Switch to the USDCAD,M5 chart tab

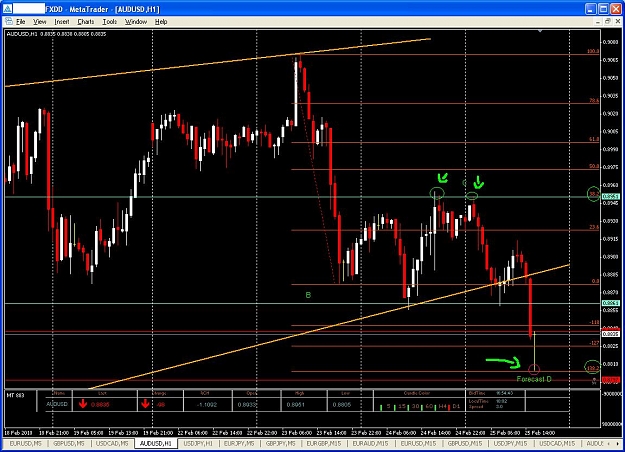click(x=112, y=443)
